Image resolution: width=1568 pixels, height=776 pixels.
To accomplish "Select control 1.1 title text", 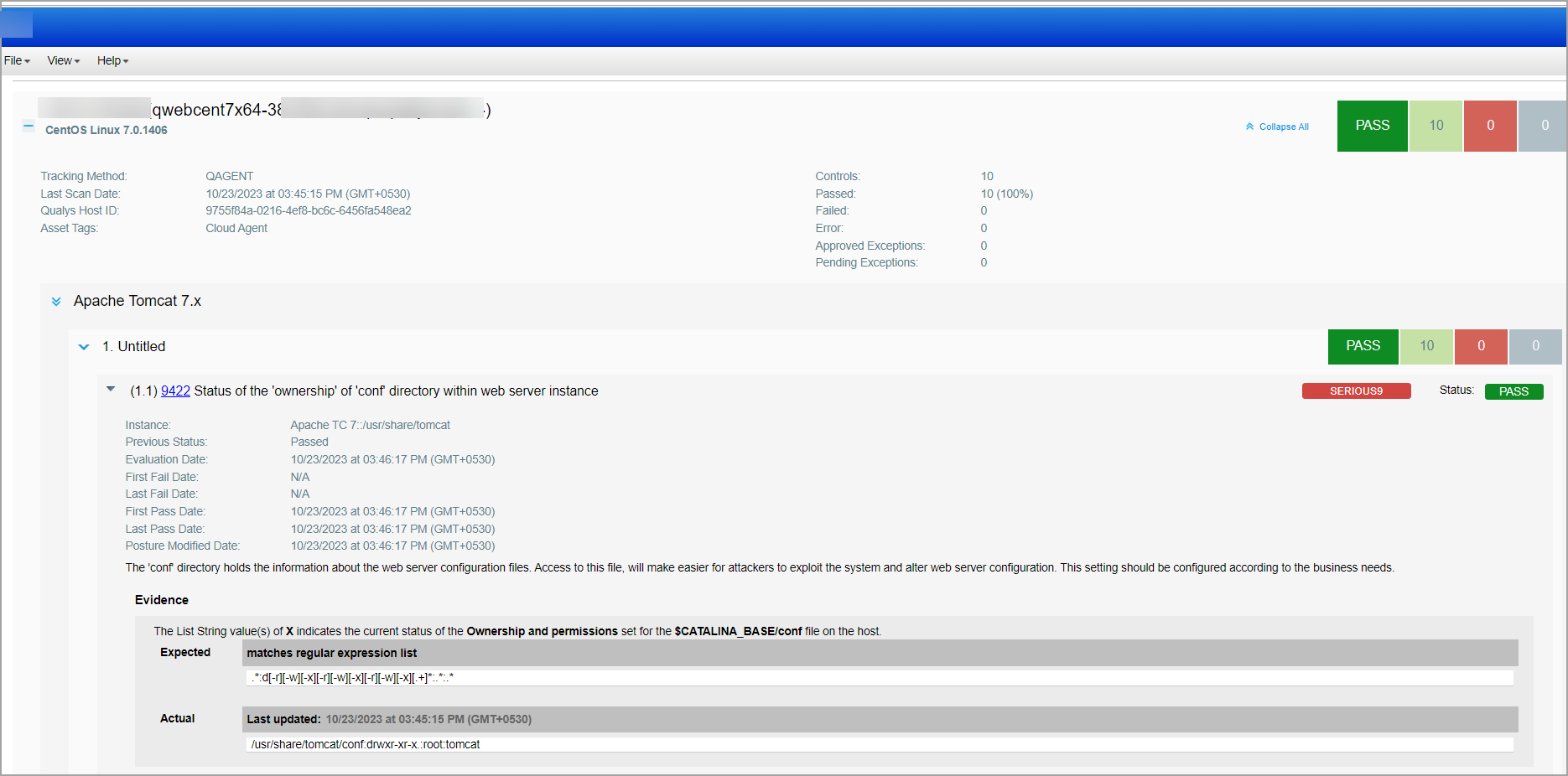I will point(396,391).
